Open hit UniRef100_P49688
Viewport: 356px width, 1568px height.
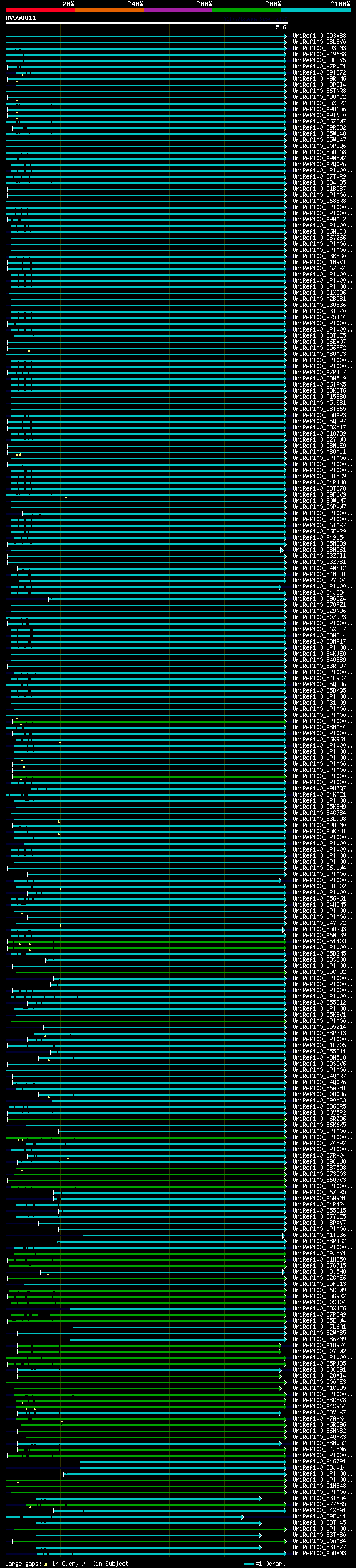point(319,54)
